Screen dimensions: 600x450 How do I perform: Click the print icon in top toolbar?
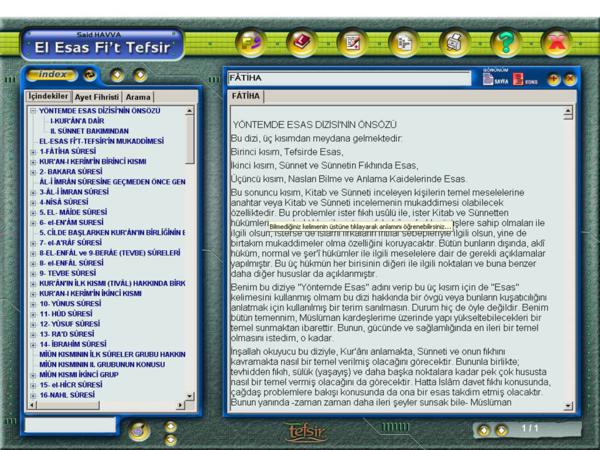(454, 43)
